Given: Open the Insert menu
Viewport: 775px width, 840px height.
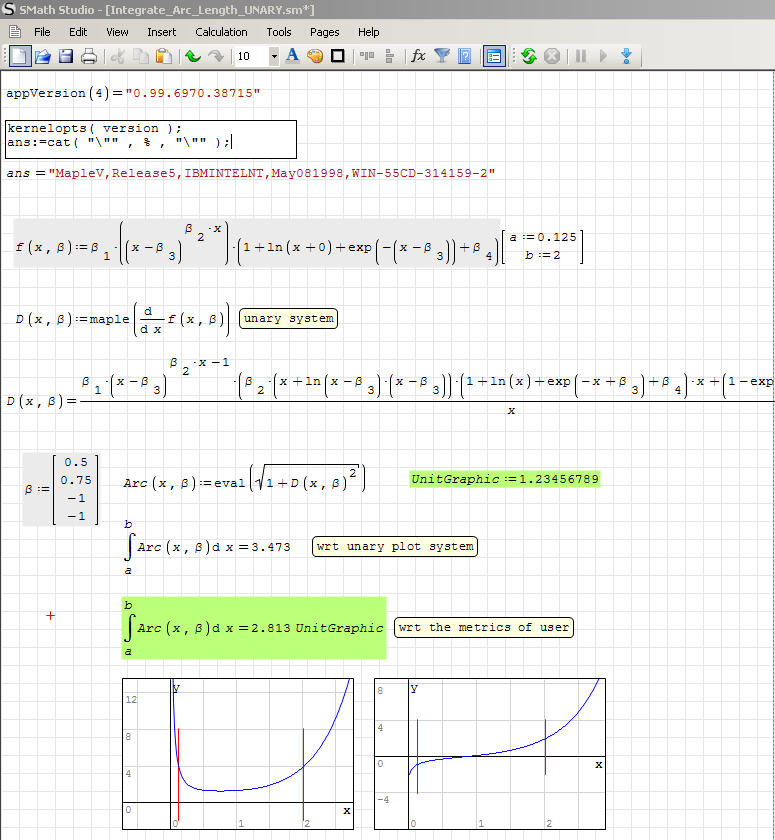Looking at the screenshot, I should coord(161,32).
